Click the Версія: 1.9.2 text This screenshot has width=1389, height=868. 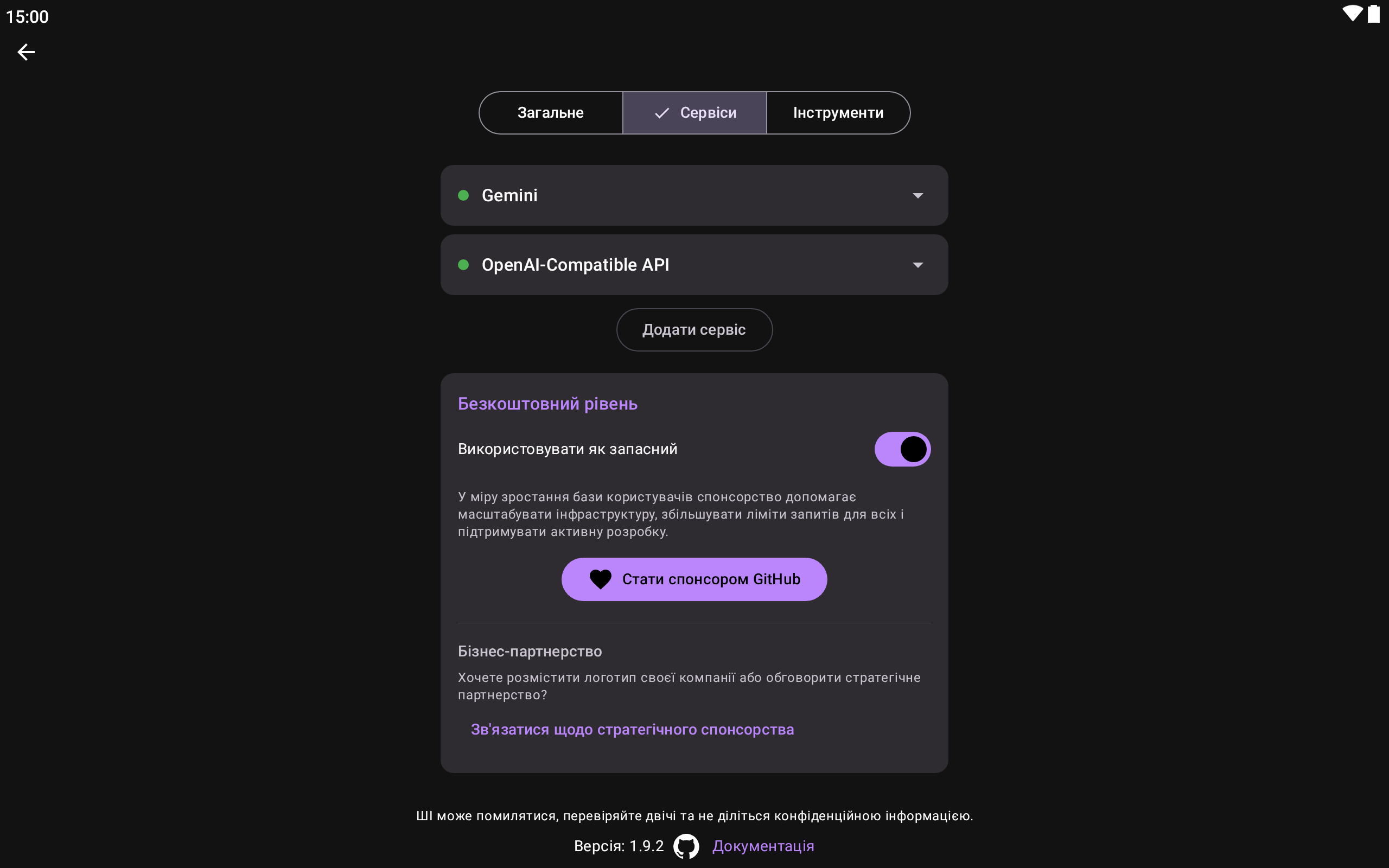pyautogui.click(x=619, y=846)
